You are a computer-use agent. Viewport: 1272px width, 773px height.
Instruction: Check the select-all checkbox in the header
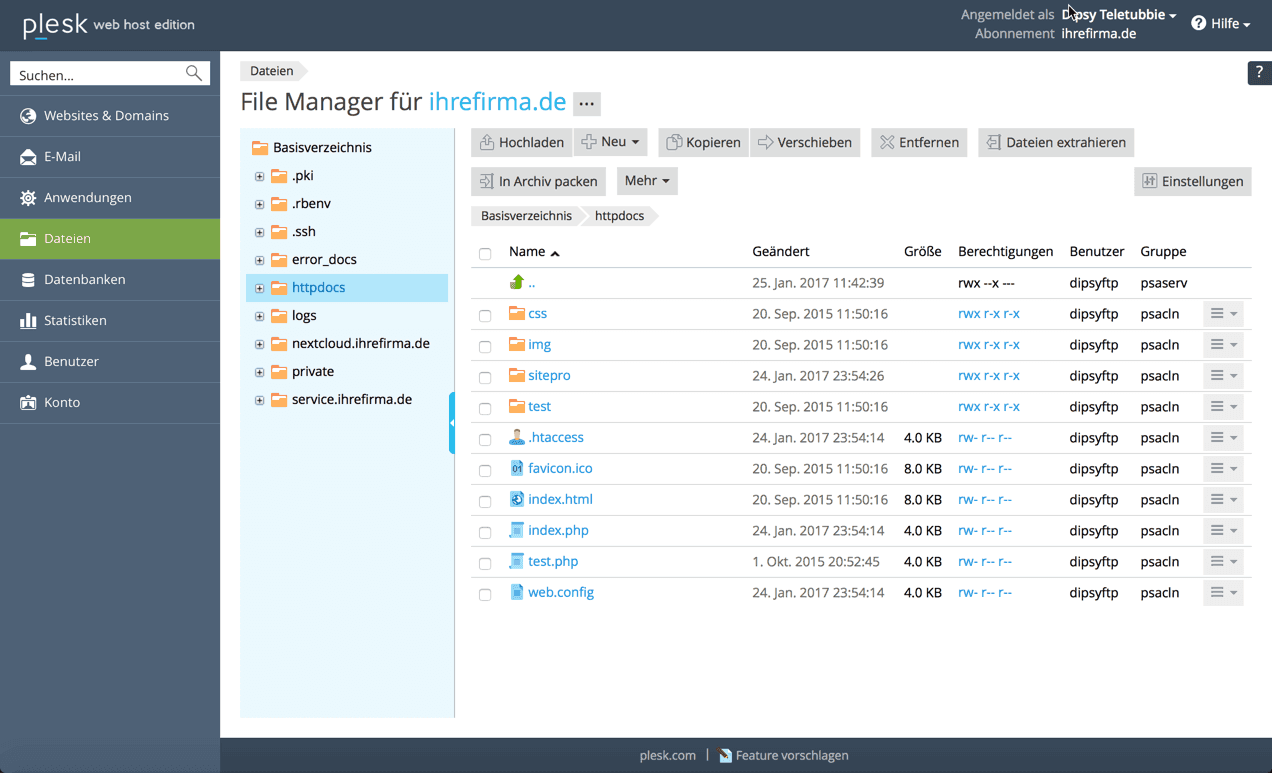pyautogui.click(x=485, y=255)
